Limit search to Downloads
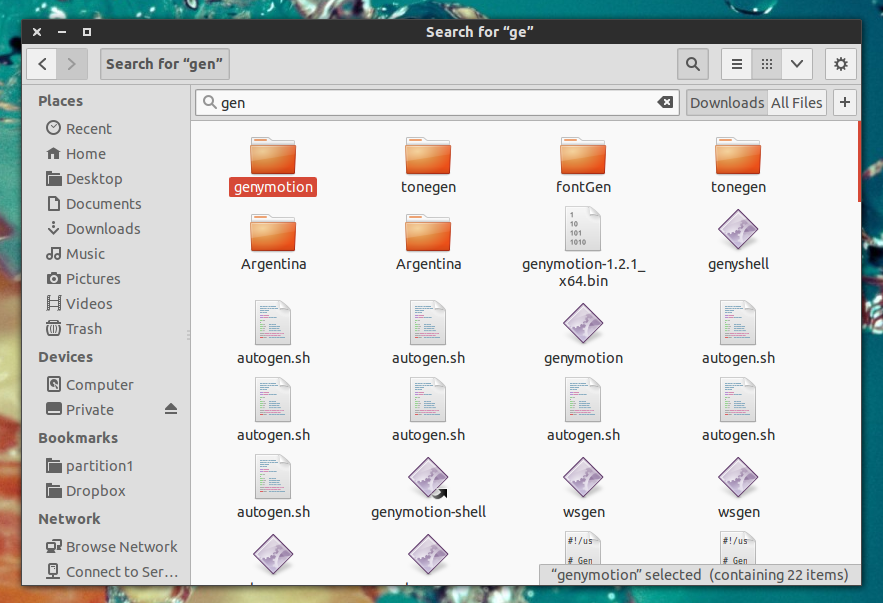The height and width of the screenshot is (603, 883). [727, 102]
